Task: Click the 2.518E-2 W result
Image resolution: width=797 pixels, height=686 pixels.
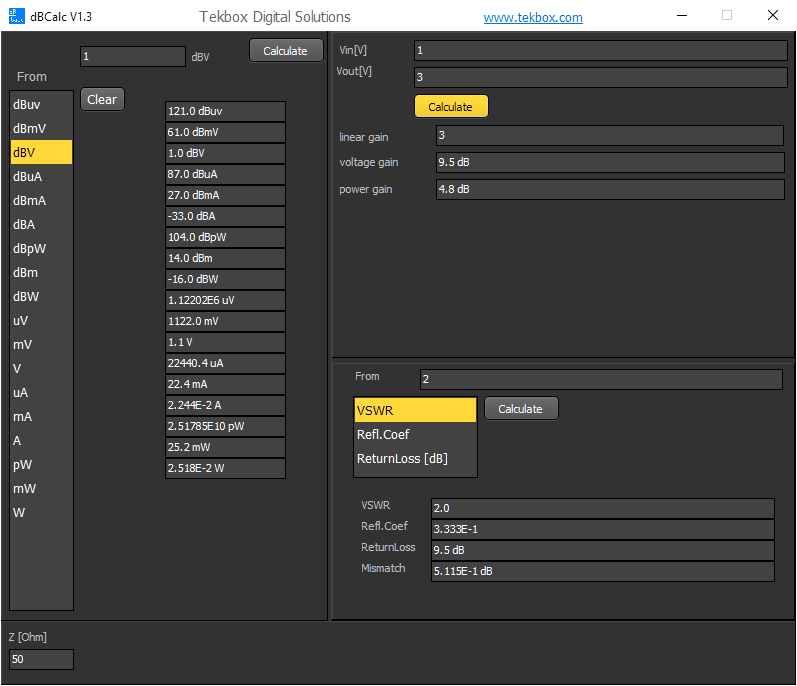Action: (x=225, y=468)
